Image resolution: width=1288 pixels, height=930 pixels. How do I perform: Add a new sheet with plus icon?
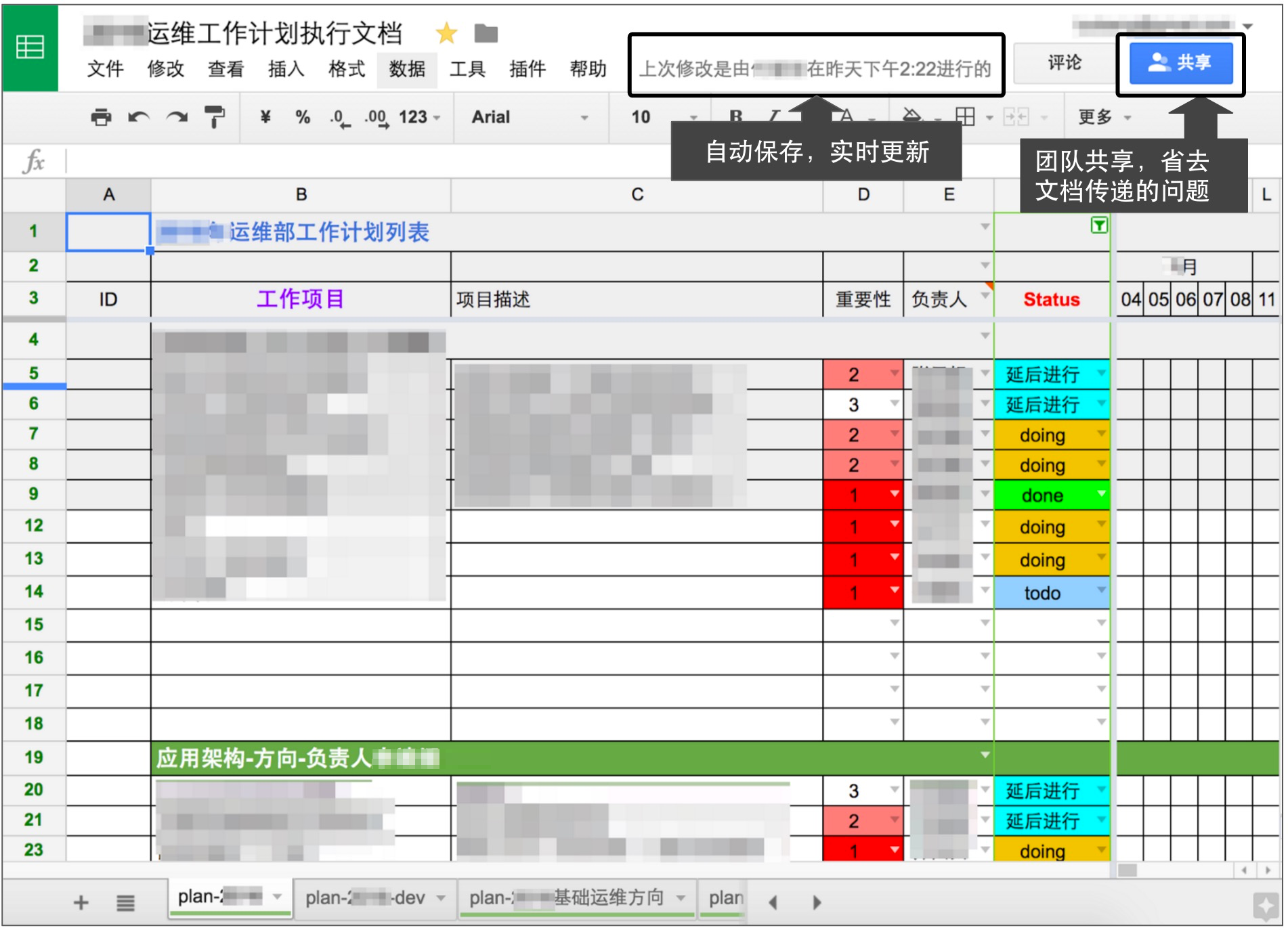(x=81, y=902)
